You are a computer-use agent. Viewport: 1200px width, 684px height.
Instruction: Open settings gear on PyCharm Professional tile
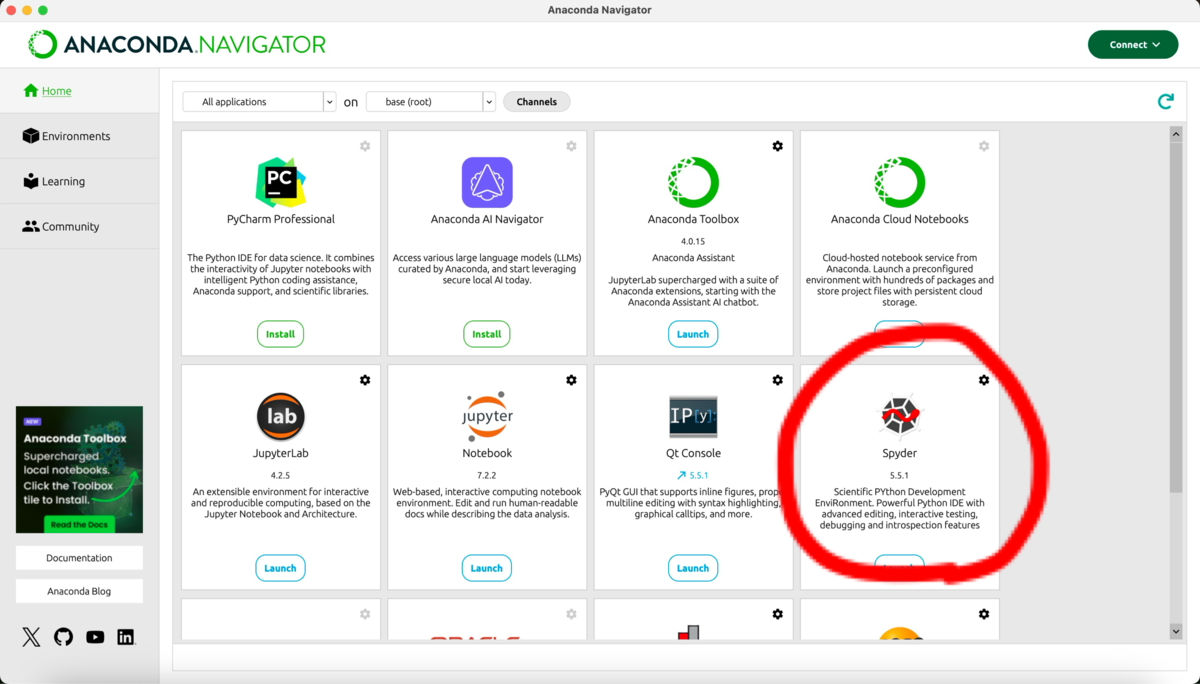tap(365, 146)
